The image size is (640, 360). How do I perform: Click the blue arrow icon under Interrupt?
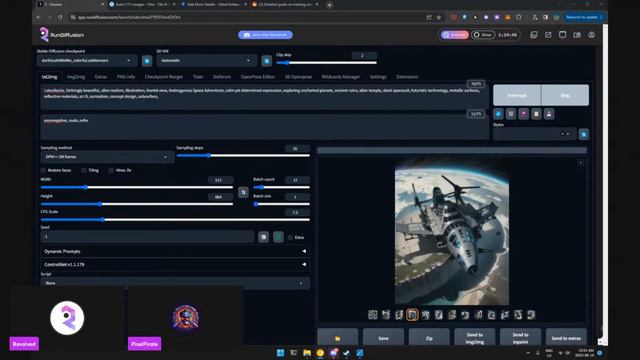[x=498, y=114]
